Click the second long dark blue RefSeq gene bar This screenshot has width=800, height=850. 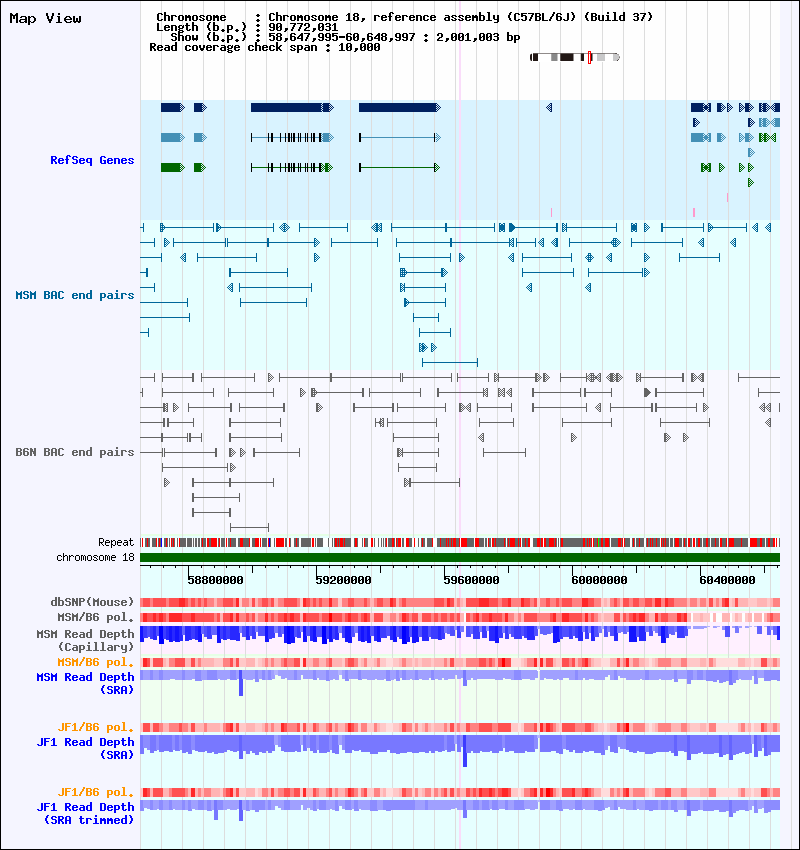(x=399, y=107)
